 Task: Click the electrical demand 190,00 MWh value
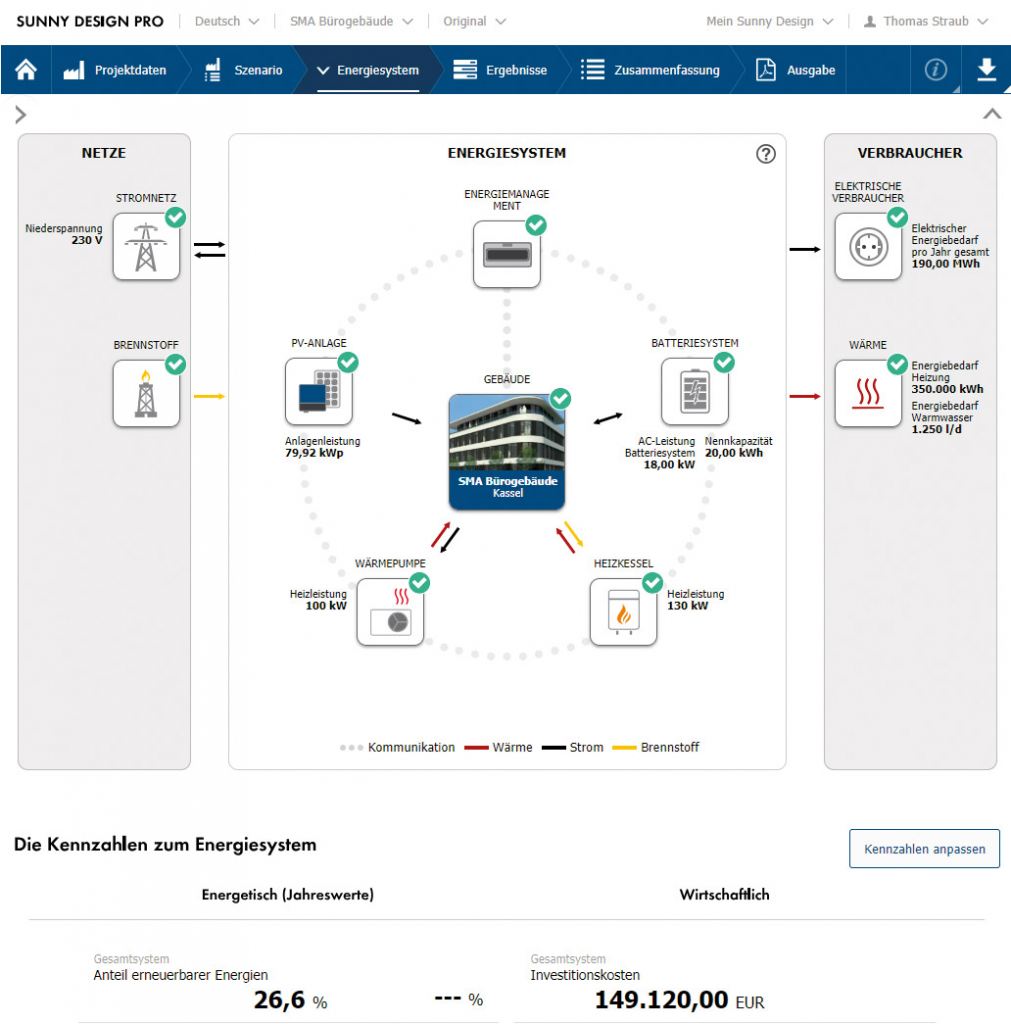tap(945, 264)
